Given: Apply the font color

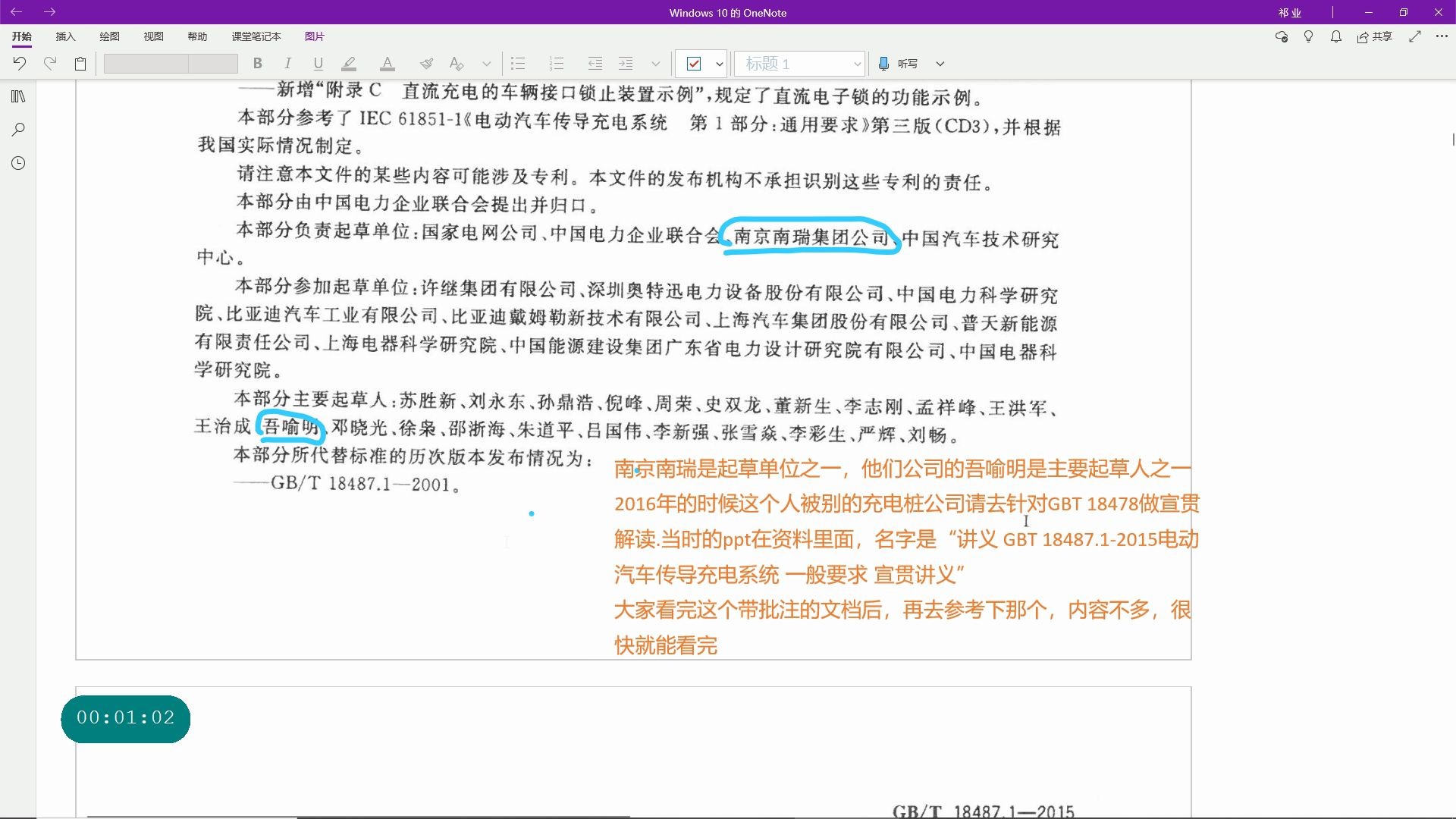Looking at the screenshot, I should pos(388,64).
